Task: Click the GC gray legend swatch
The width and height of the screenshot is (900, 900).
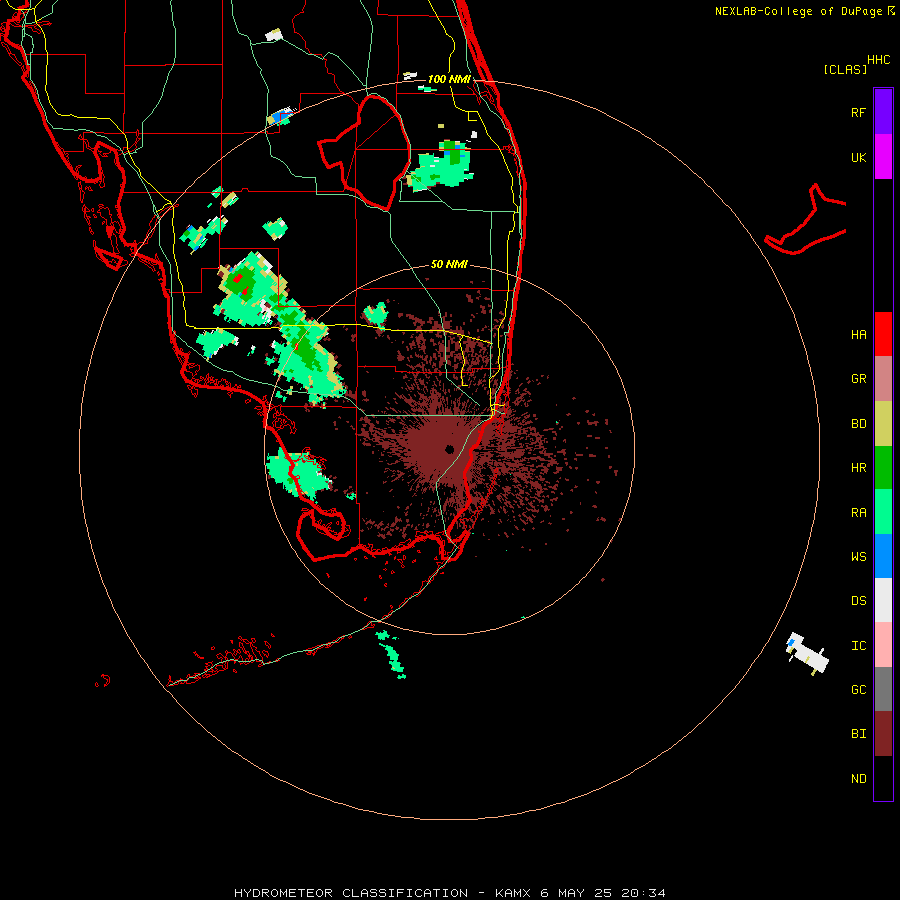Action: tap(883, 689)
